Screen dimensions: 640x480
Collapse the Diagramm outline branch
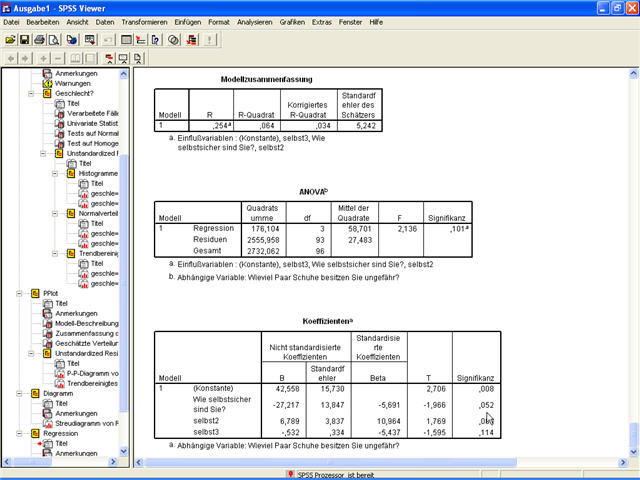pyautogui.click(x=20, y=393)
